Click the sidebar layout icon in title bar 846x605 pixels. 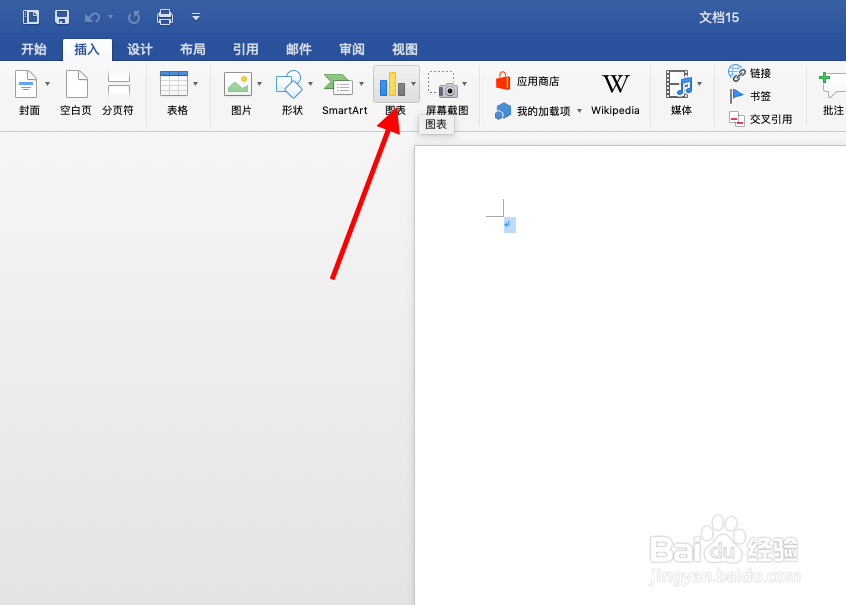tap(31, 17)
